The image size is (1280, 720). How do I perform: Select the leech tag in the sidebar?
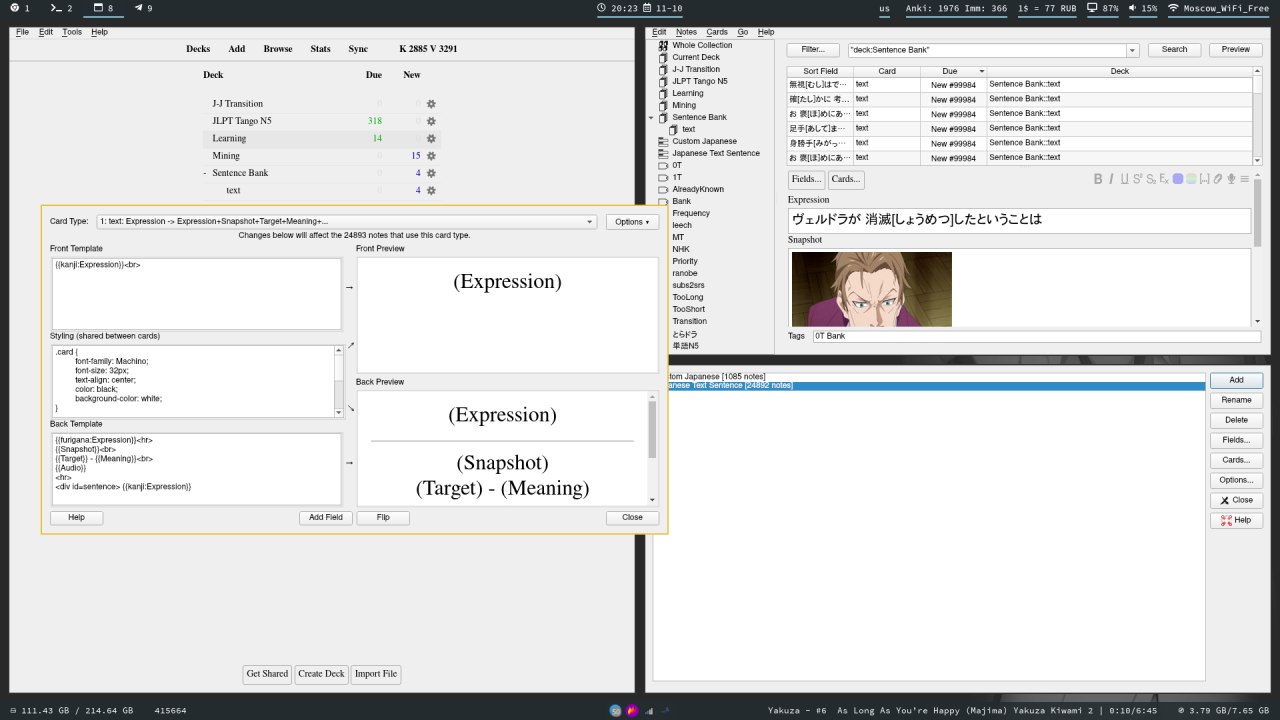[682, 225]
